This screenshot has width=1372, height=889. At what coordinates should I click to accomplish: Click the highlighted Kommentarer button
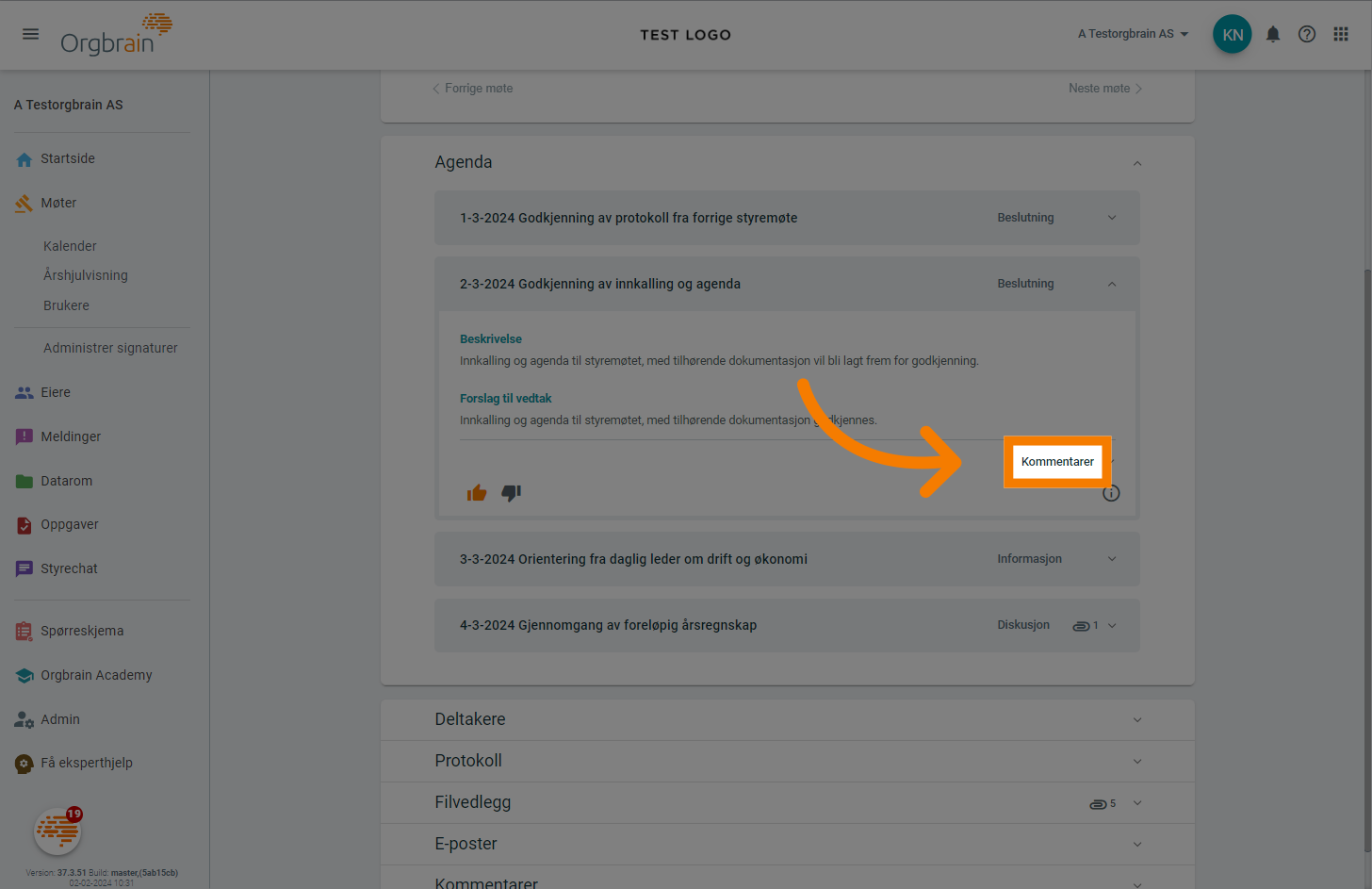click(x=1057, y=462)
